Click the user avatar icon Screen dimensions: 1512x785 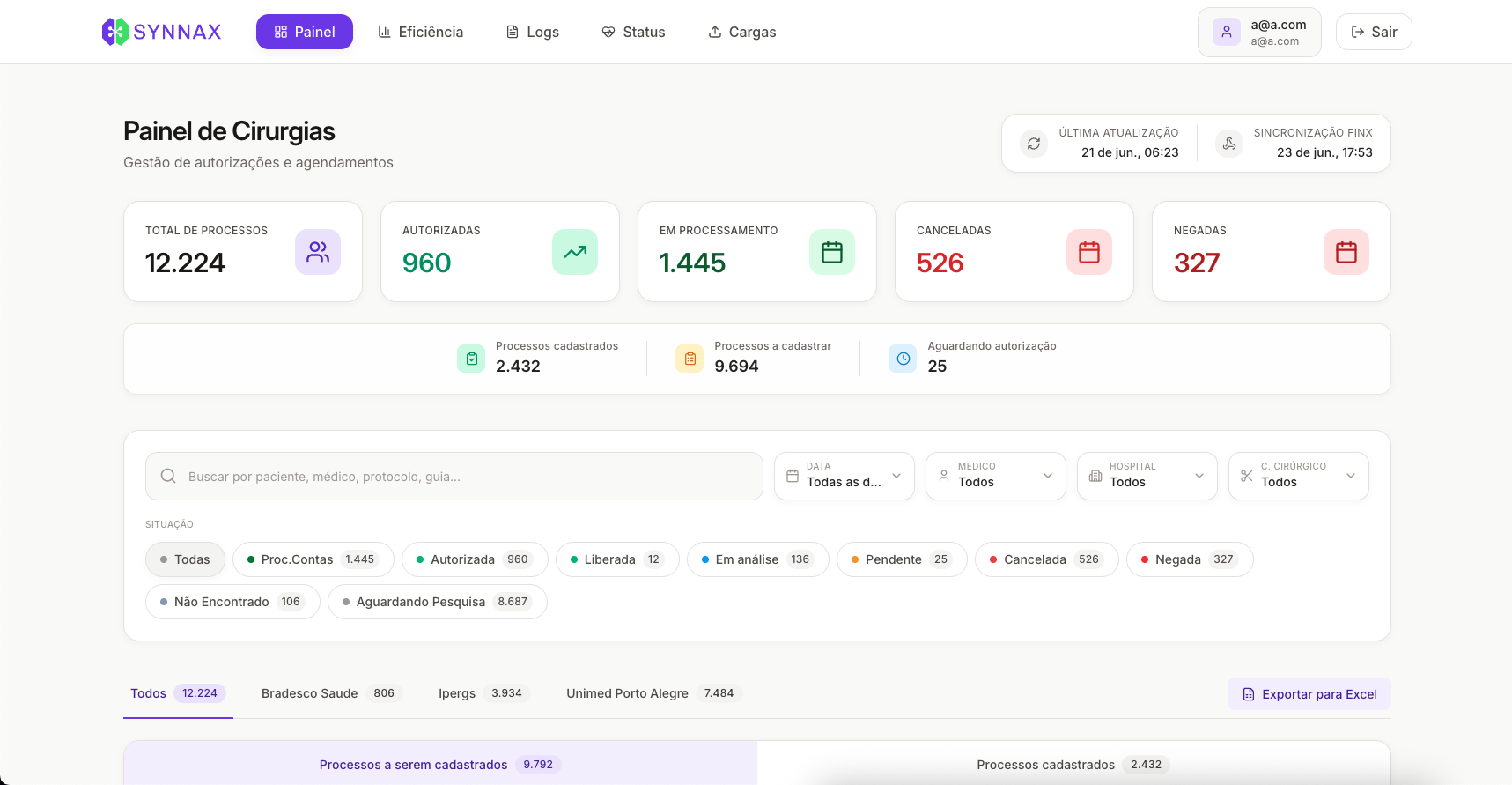(x=1227, y=32)
